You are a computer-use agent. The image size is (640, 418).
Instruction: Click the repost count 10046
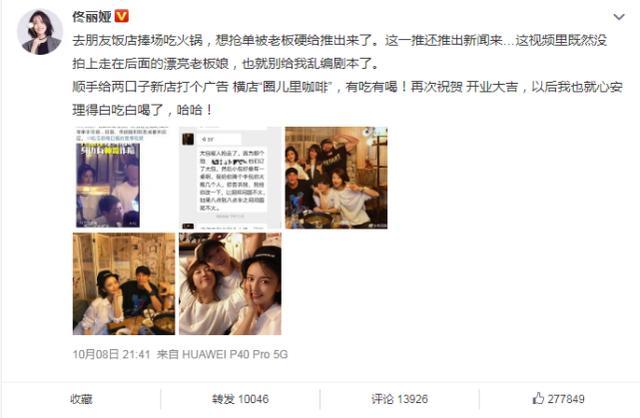pos(253,399)
